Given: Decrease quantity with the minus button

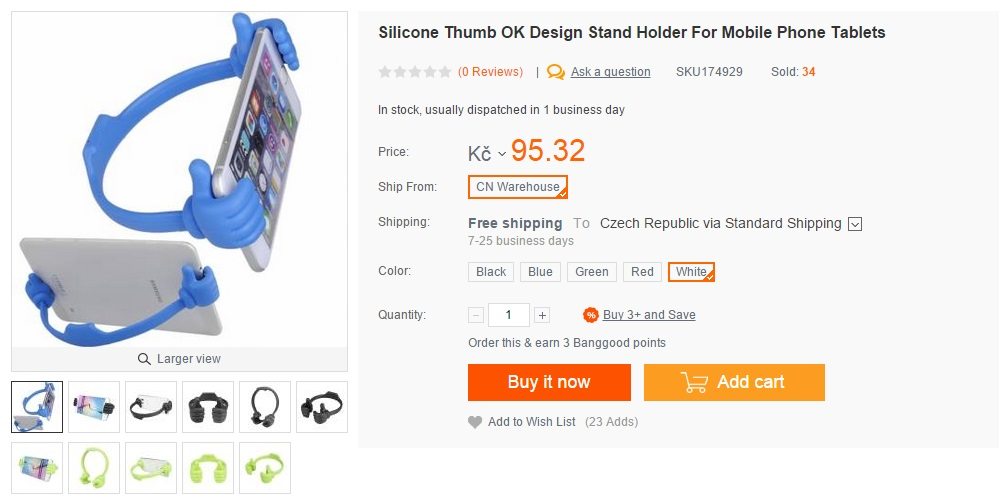Looking at the screenshot, I should tap(476, 315).
